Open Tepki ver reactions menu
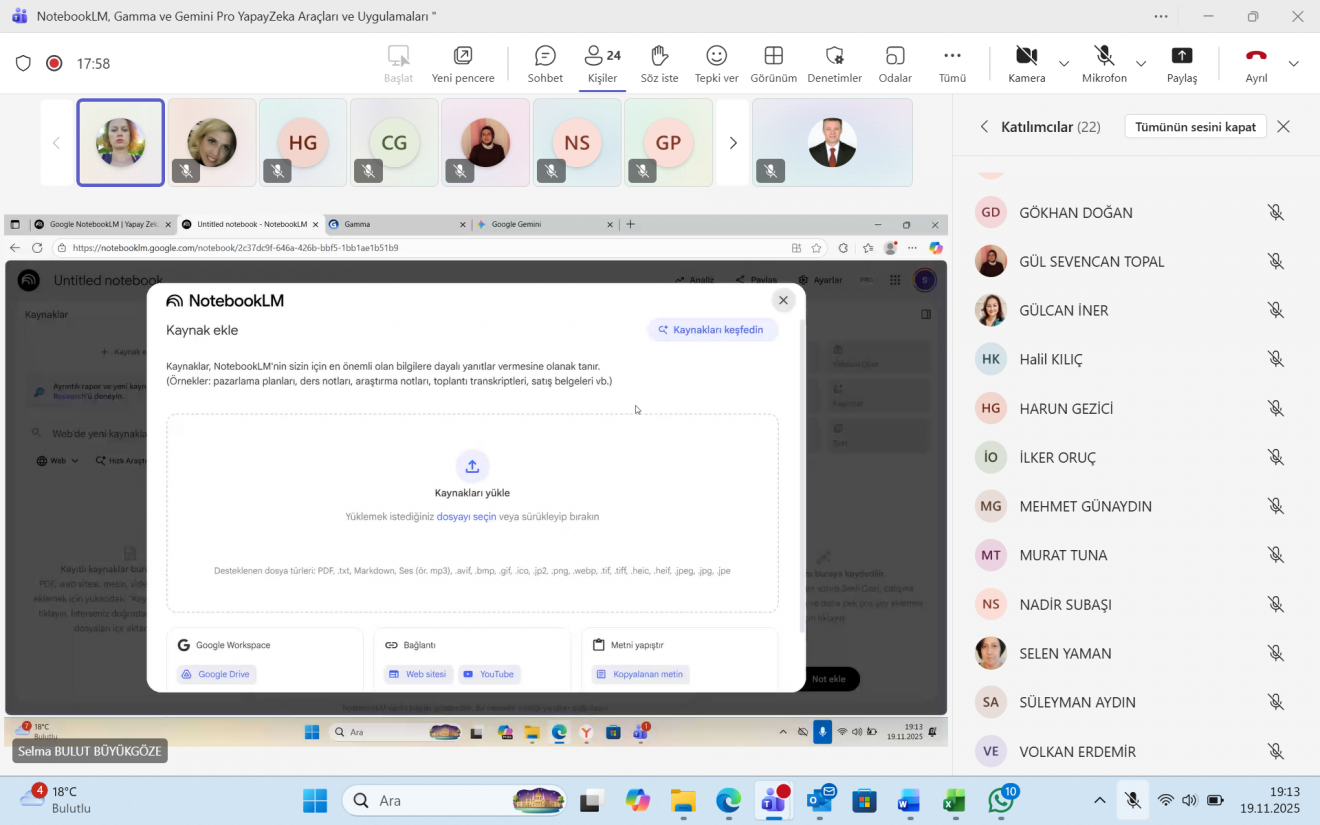 point(716,64)
